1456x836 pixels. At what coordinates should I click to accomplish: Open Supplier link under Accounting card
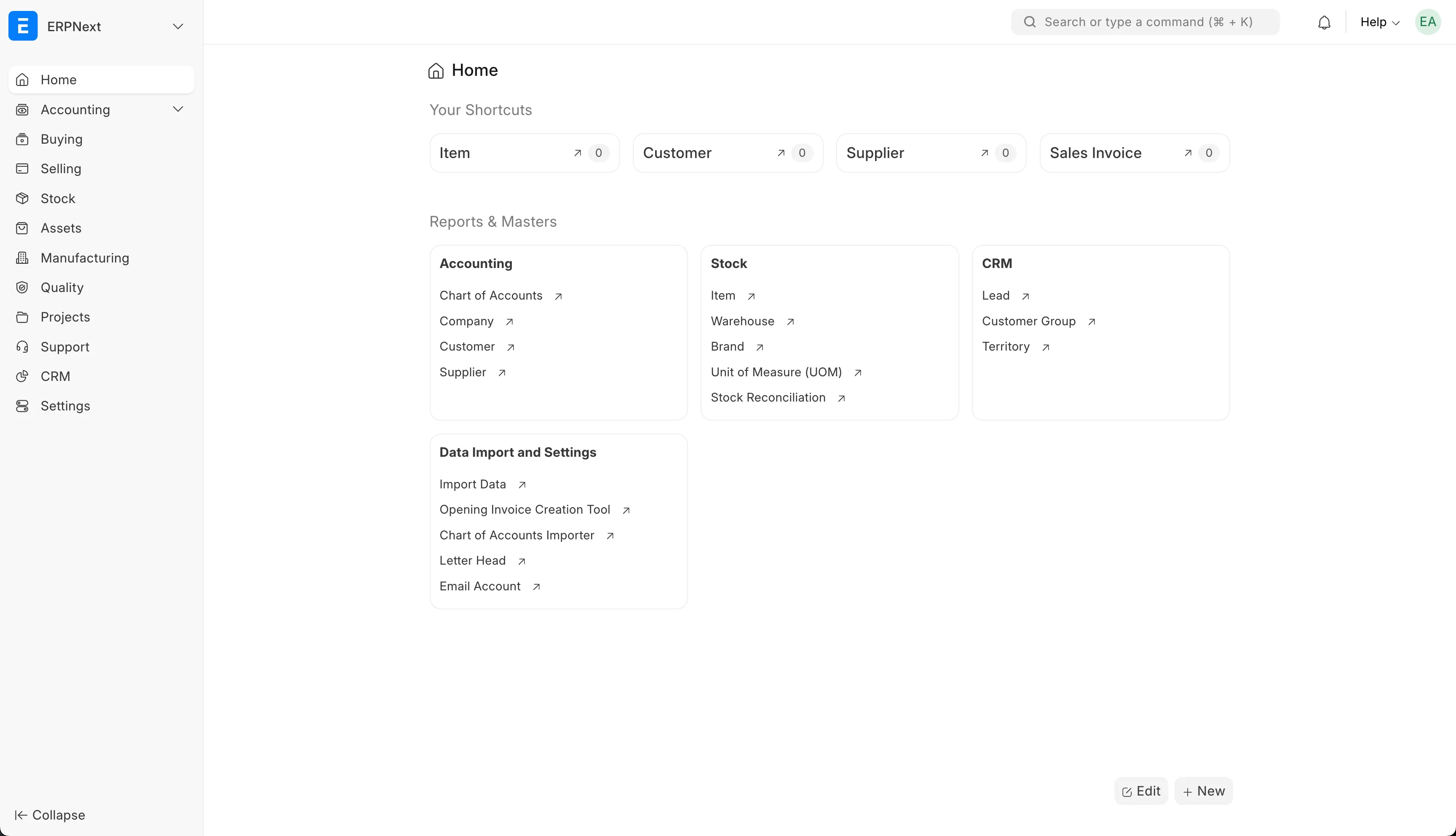click(463, 372)
